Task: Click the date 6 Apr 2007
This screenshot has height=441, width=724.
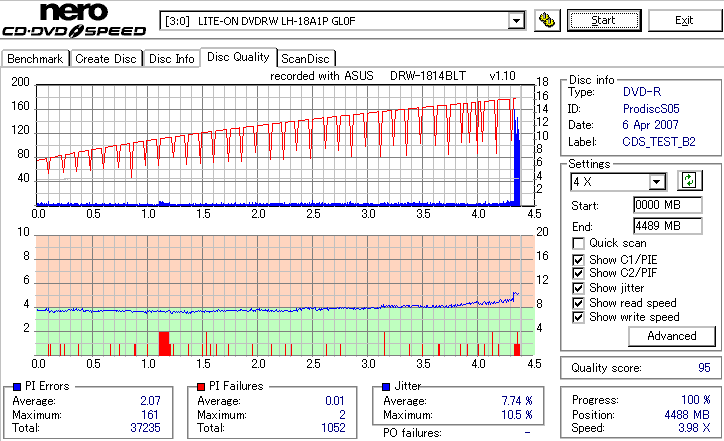Action: (x=650, y=125)
